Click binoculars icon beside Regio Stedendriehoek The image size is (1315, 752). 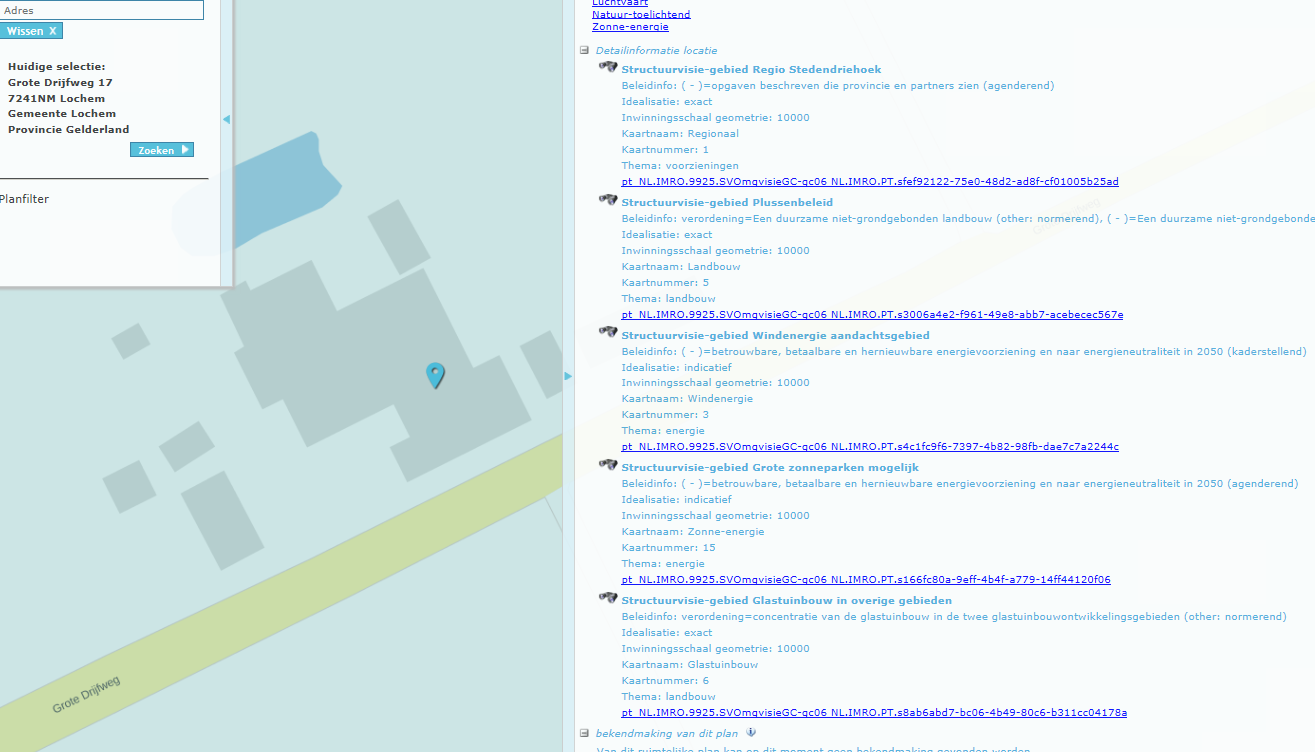click(x=608, y=67)
